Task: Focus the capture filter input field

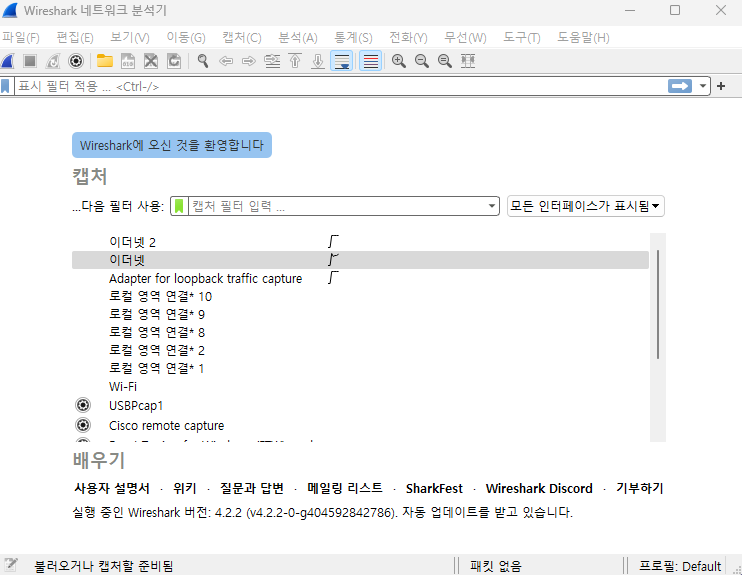Action: 337,206
